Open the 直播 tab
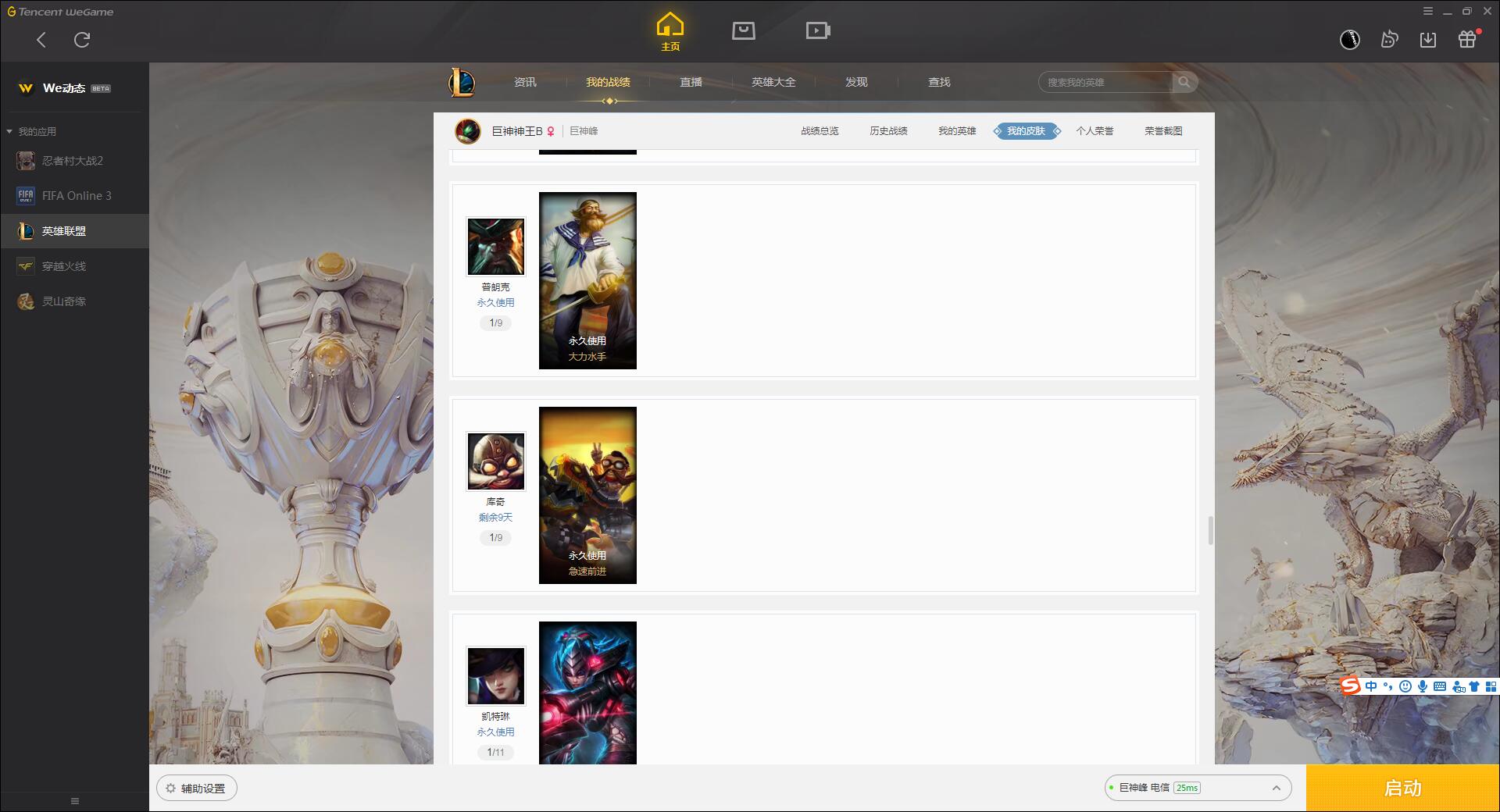Screen dimensions: 1500x812 tap(691, 82)
